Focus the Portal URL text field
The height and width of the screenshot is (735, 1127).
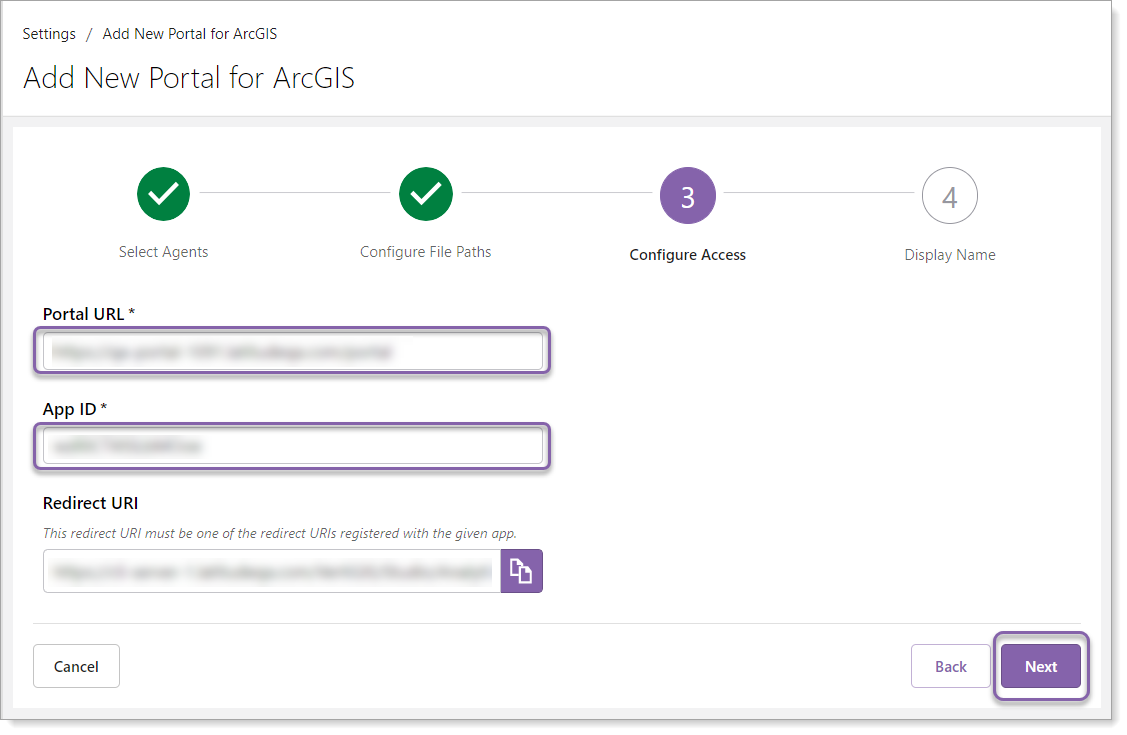pyautogui.click(x=292, y=352)
